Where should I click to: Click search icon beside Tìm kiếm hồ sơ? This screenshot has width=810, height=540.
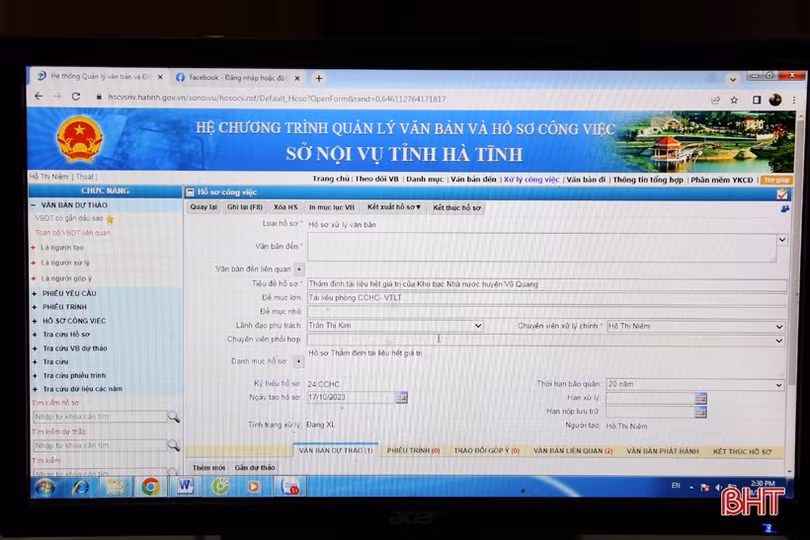pyautogui.click(x=174, y=417)
